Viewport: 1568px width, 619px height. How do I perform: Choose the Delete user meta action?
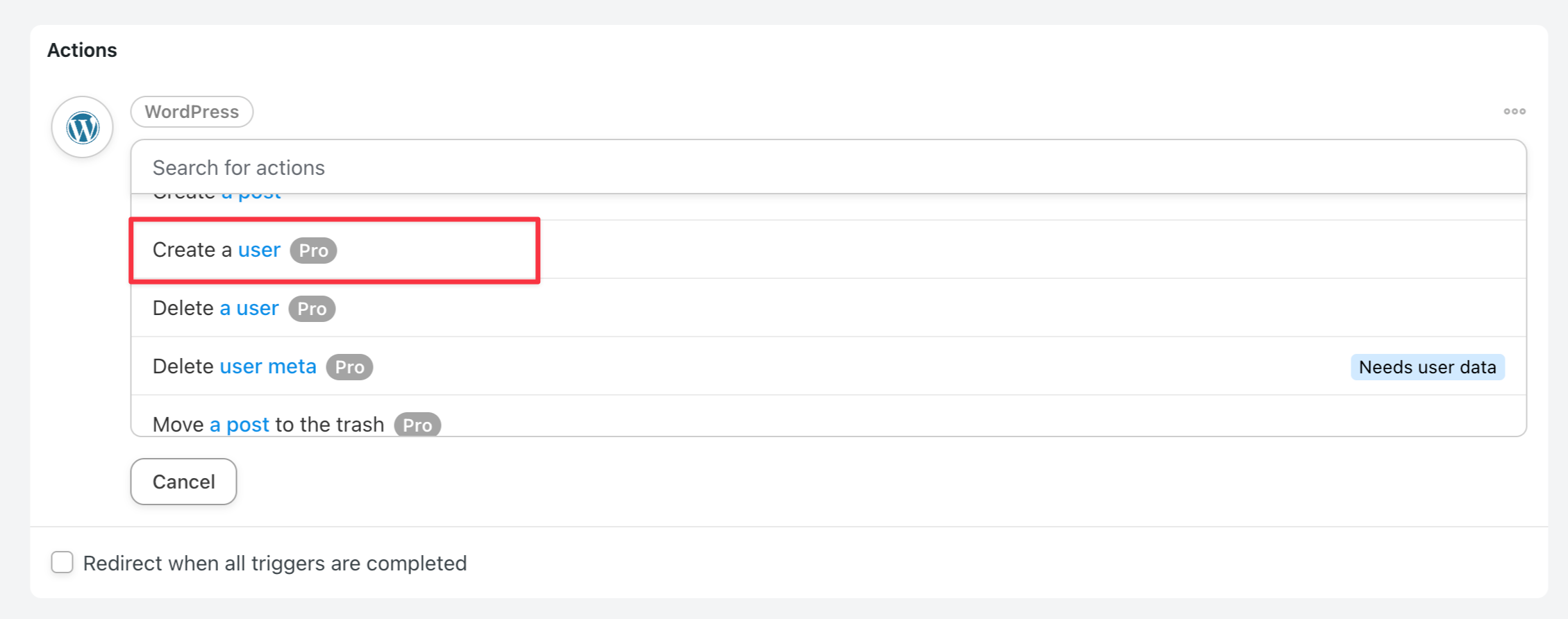[828, 366]
